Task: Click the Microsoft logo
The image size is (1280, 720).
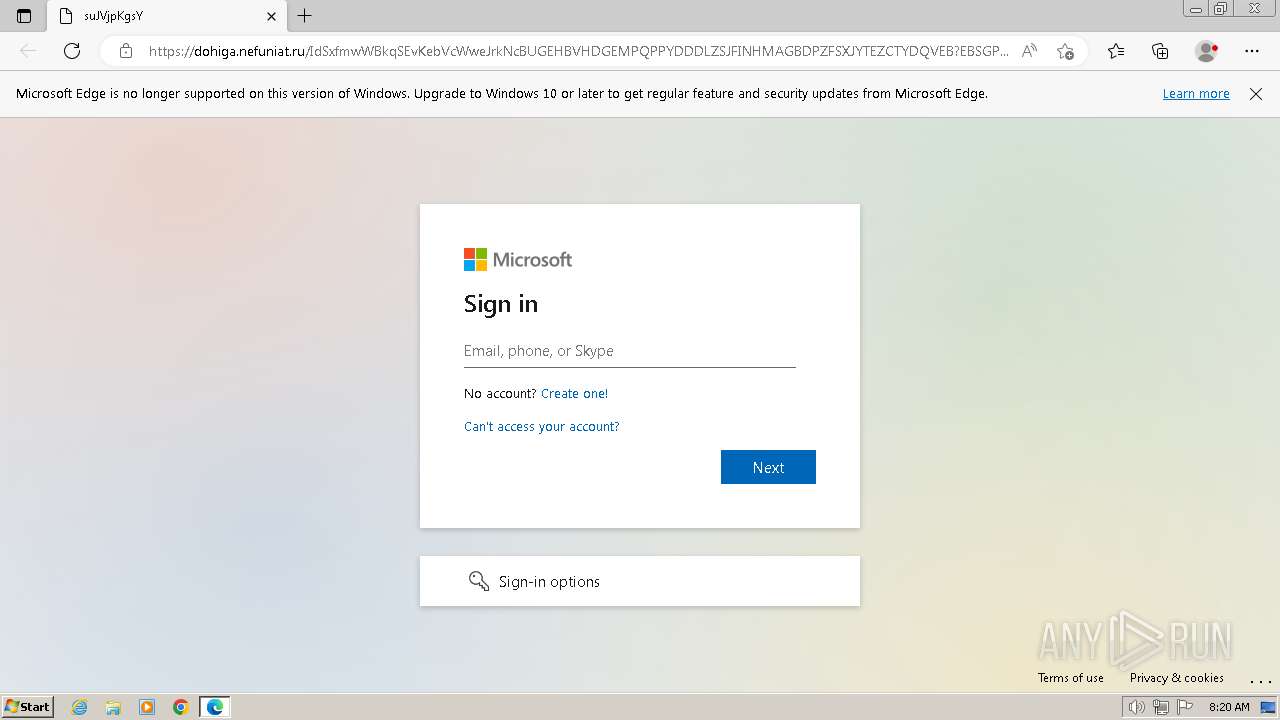Action: tap(518, 260)
